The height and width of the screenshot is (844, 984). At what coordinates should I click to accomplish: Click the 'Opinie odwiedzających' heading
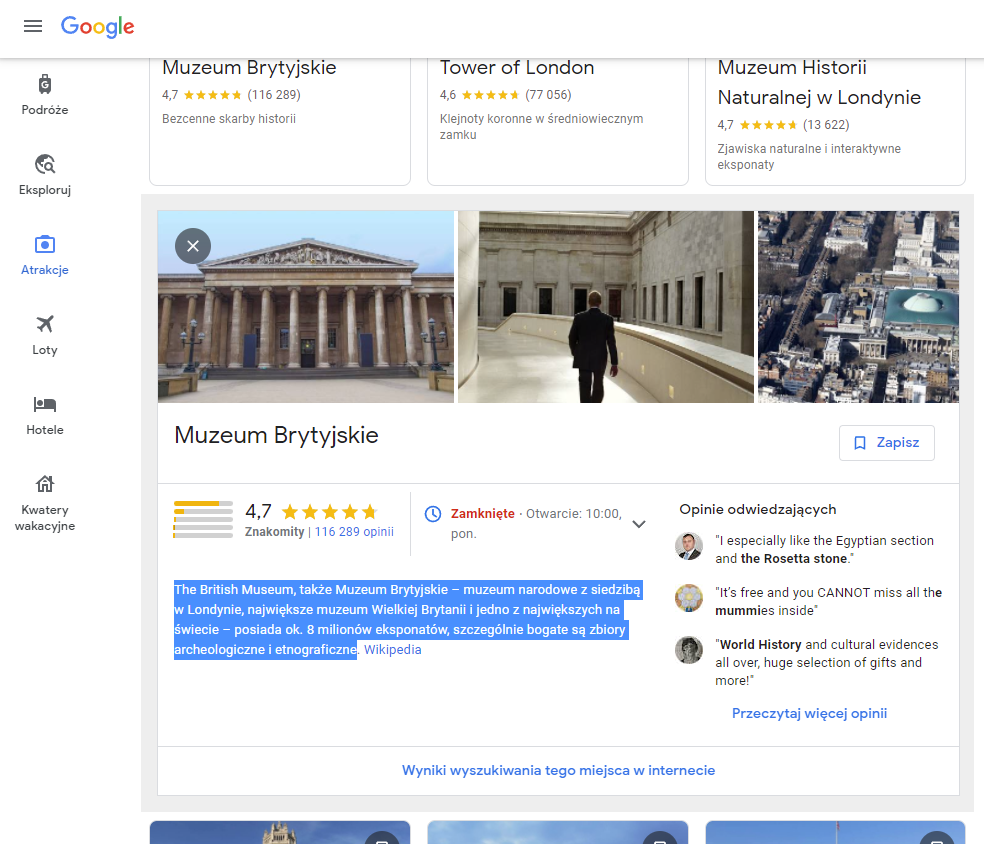757,510
